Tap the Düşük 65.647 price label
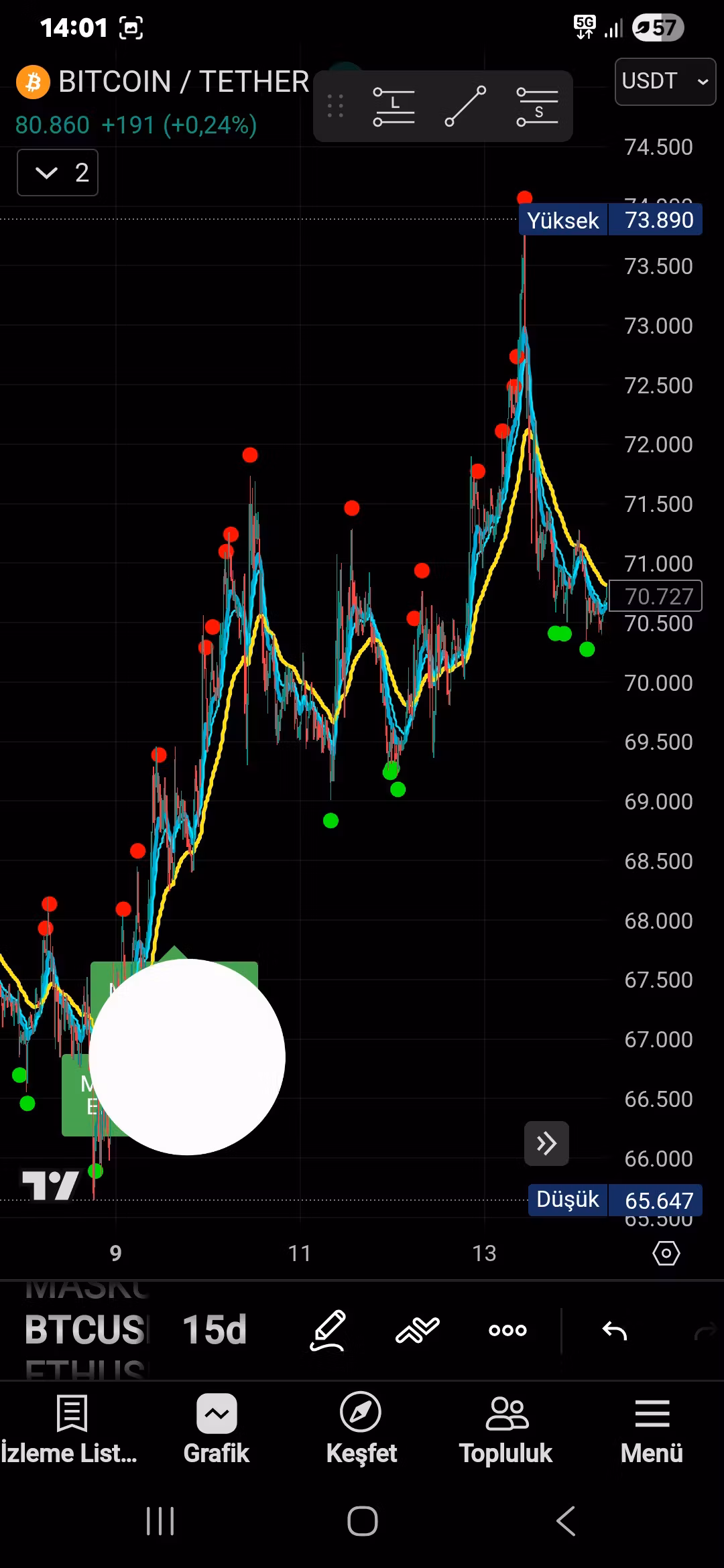 click(615, 1199)
